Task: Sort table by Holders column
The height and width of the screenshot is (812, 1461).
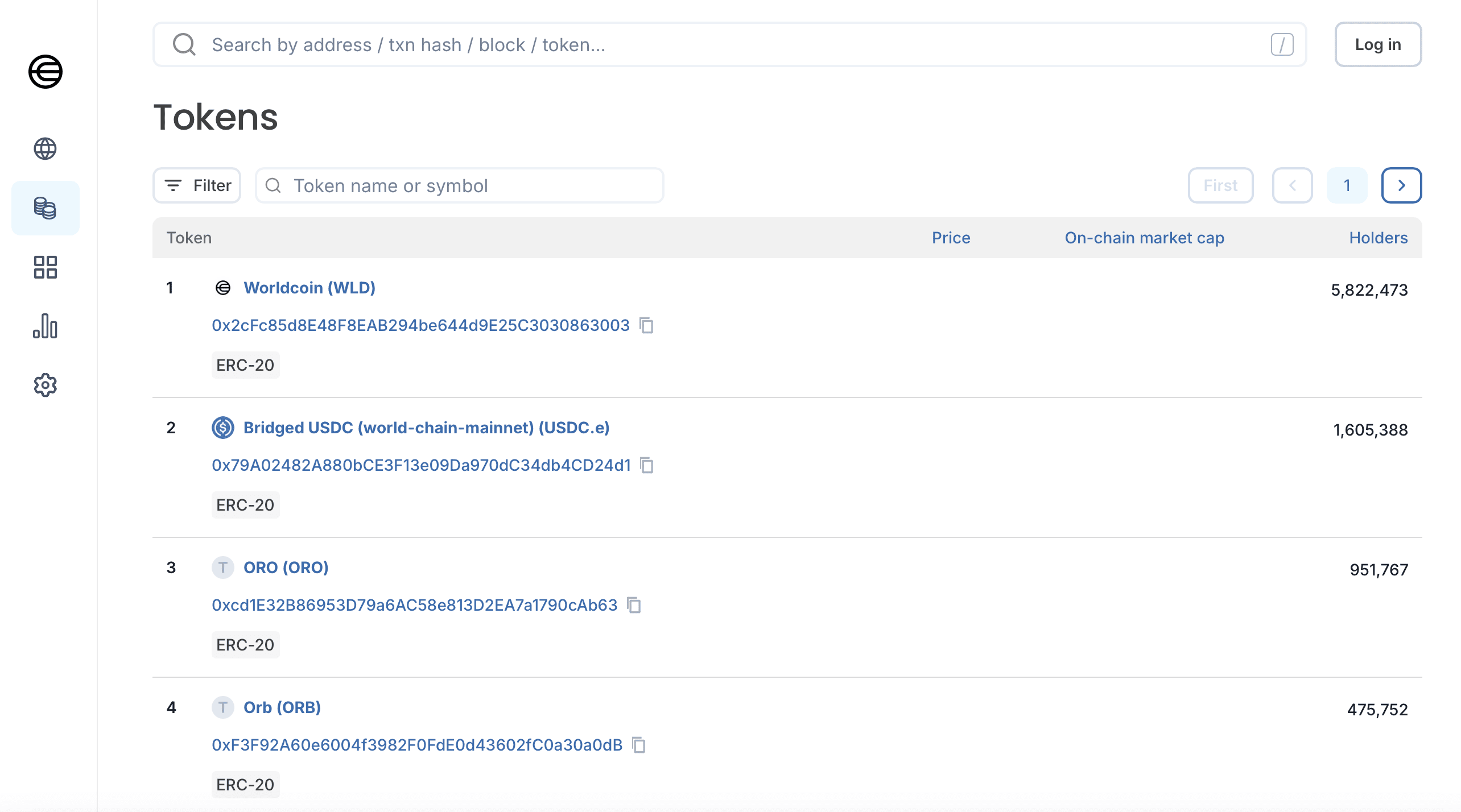Action: pos(1379,238)
